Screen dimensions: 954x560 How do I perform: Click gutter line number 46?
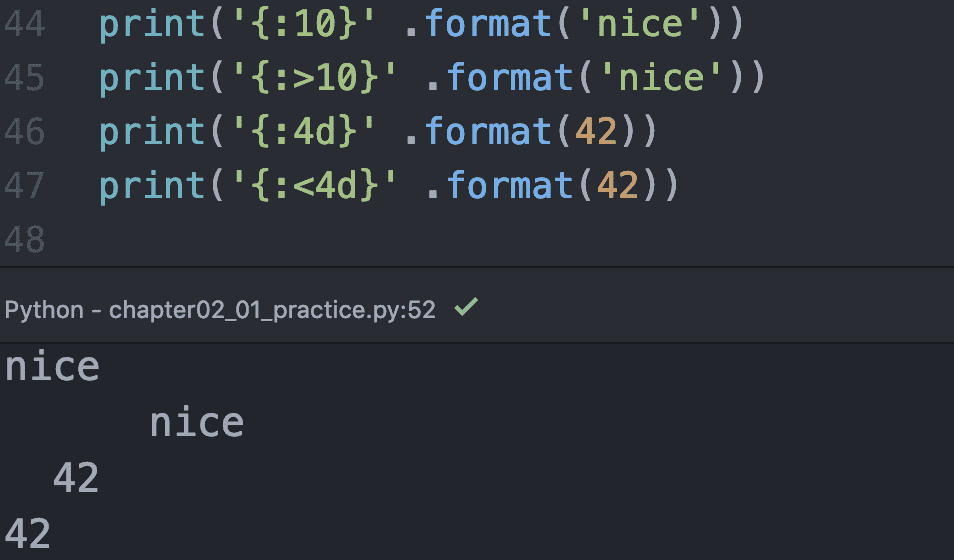coord(24,132)
